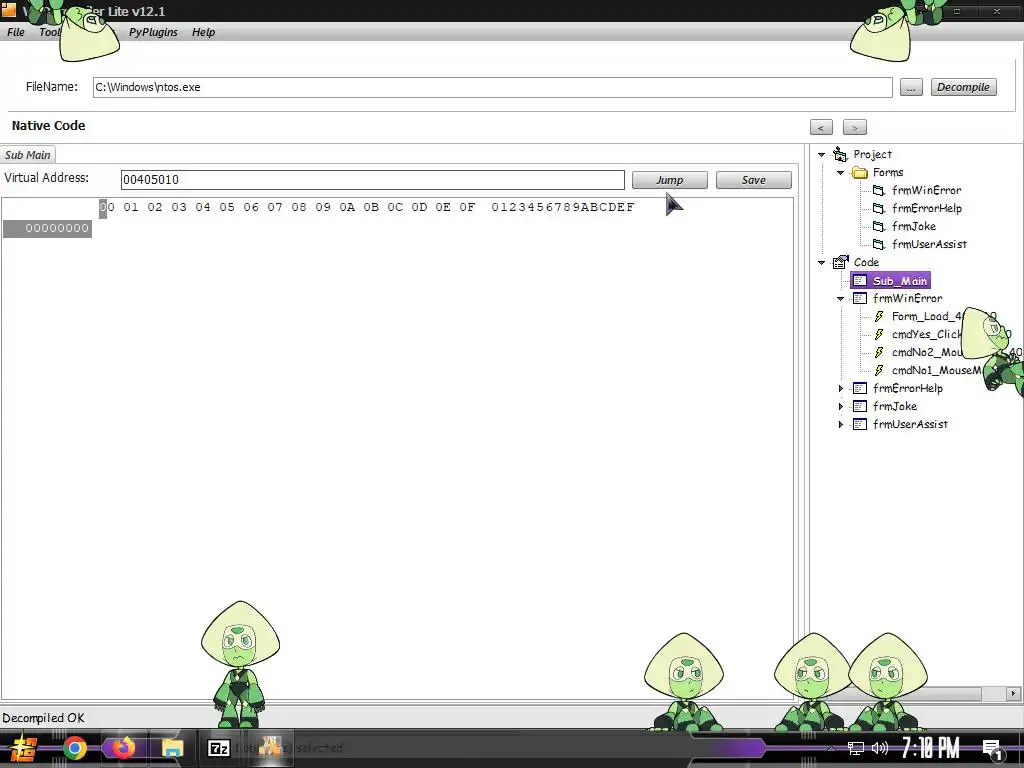Image resolution: width=1024 pixels, height=768 pixels.
Task: Click the network tray icon
Action: 856,748
